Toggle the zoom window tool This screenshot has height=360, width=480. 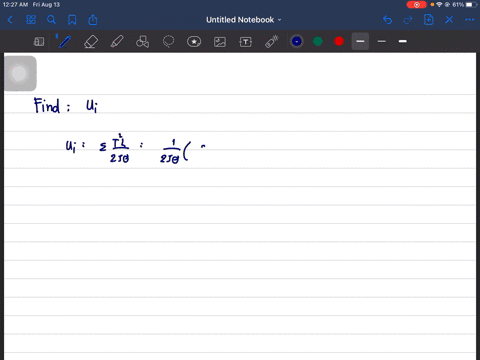pyautogui.click(x=39, y=42)
